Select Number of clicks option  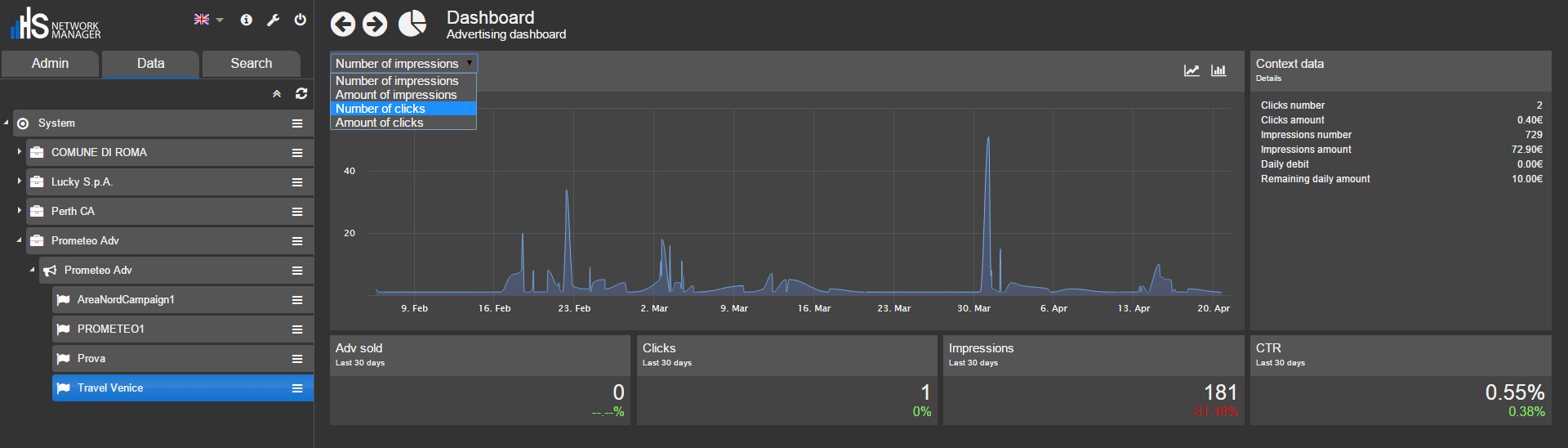[381, 109]
